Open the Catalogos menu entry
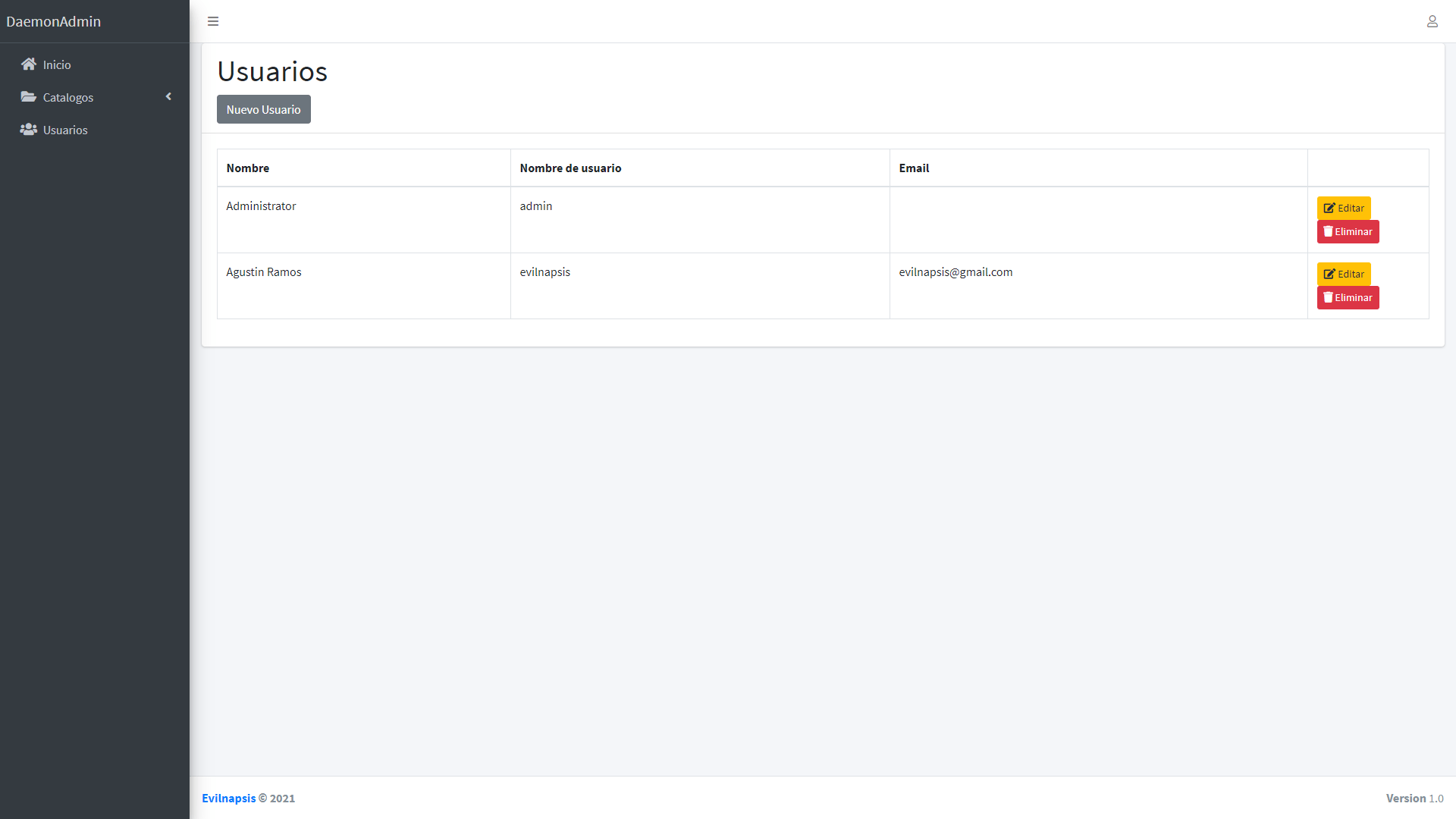 (68, 98)
